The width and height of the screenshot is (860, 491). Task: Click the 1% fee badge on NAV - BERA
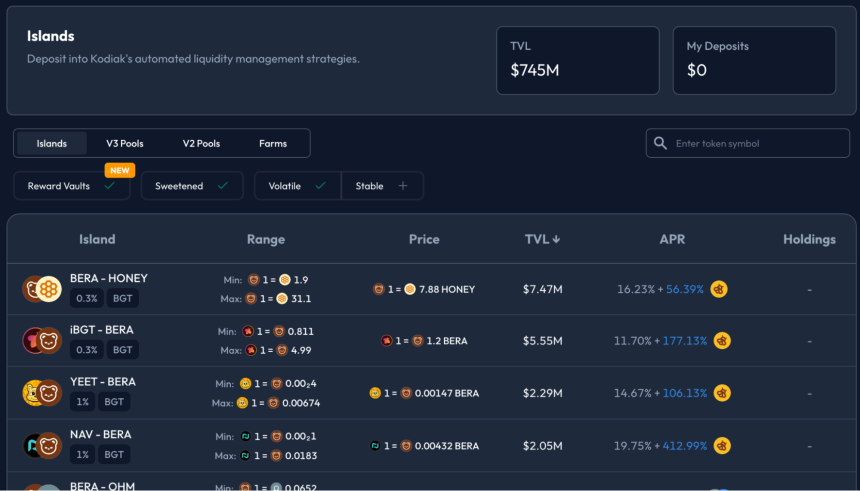point(82,455)
